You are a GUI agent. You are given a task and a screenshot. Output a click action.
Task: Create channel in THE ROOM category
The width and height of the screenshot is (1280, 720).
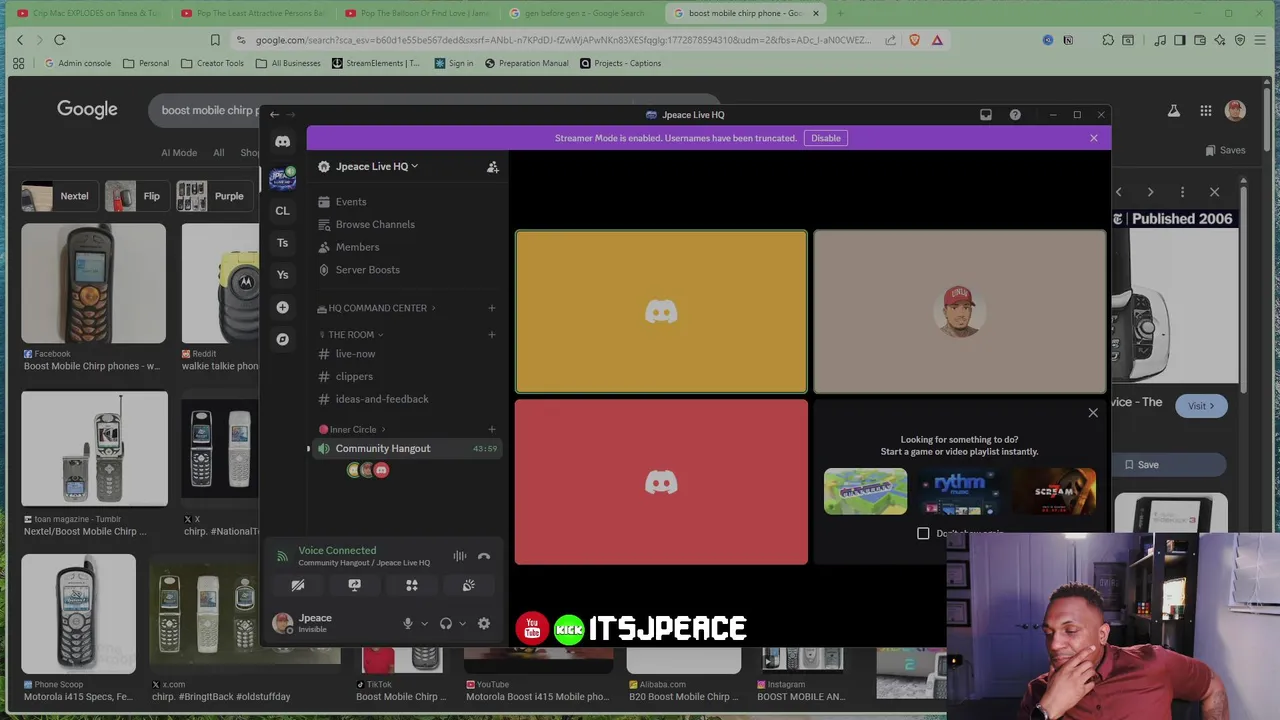tap(491, 335)
